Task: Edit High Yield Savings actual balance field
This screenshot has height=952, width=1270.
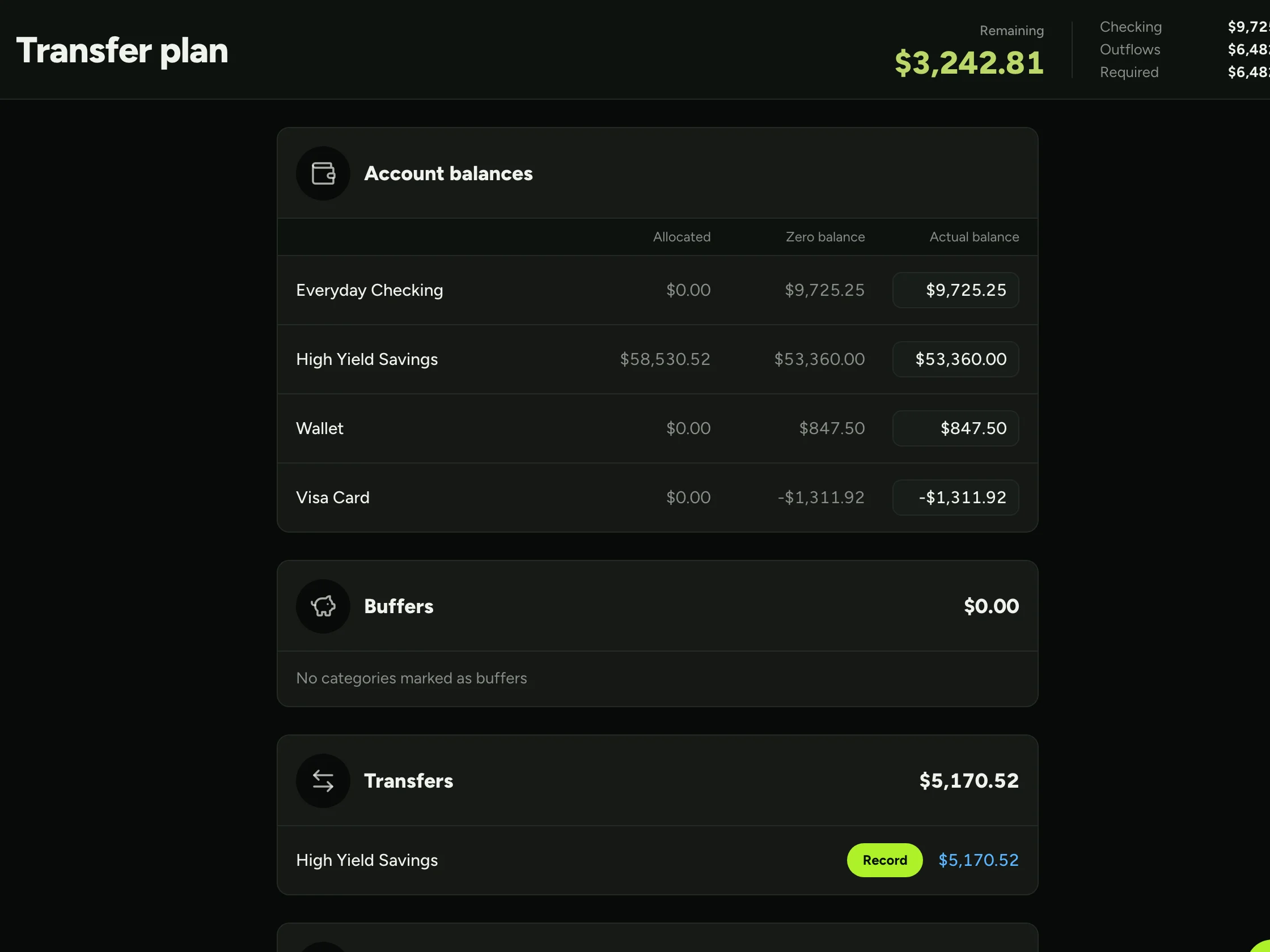Action: [x=955, y=359]
